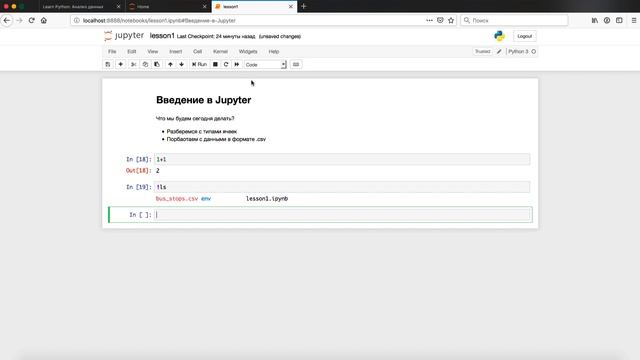Show site information icon in address bar
Viewport: 640px width, 360px height.
click(x=76, y=20)
